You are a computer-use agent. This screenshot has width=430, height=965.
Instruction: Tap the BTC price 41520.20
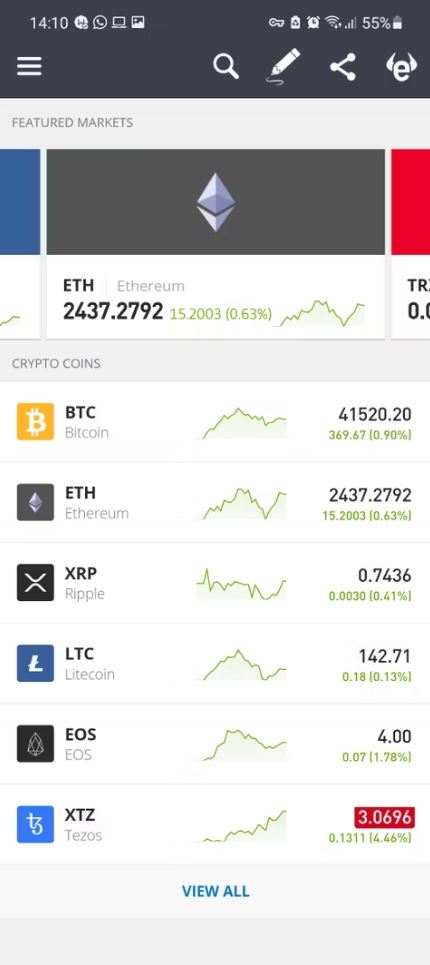pyautogui.click(x=375, y=414)
